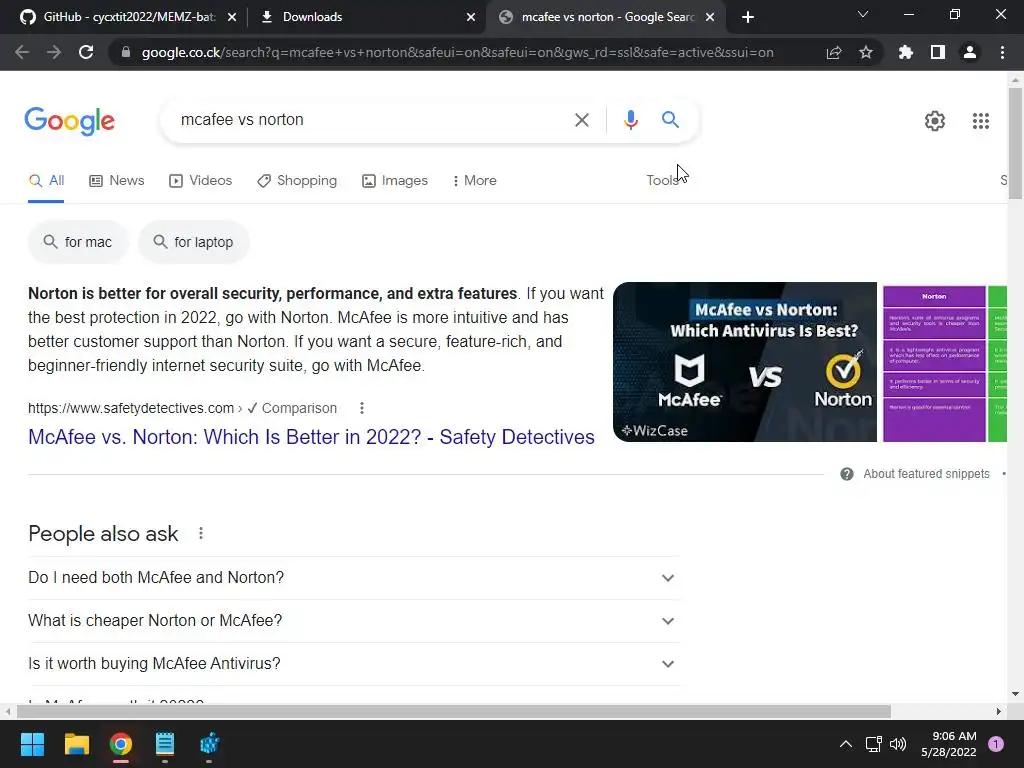Open the Windows Start menu
Viewport: 1024px width, 768px height.
(32, 744)
